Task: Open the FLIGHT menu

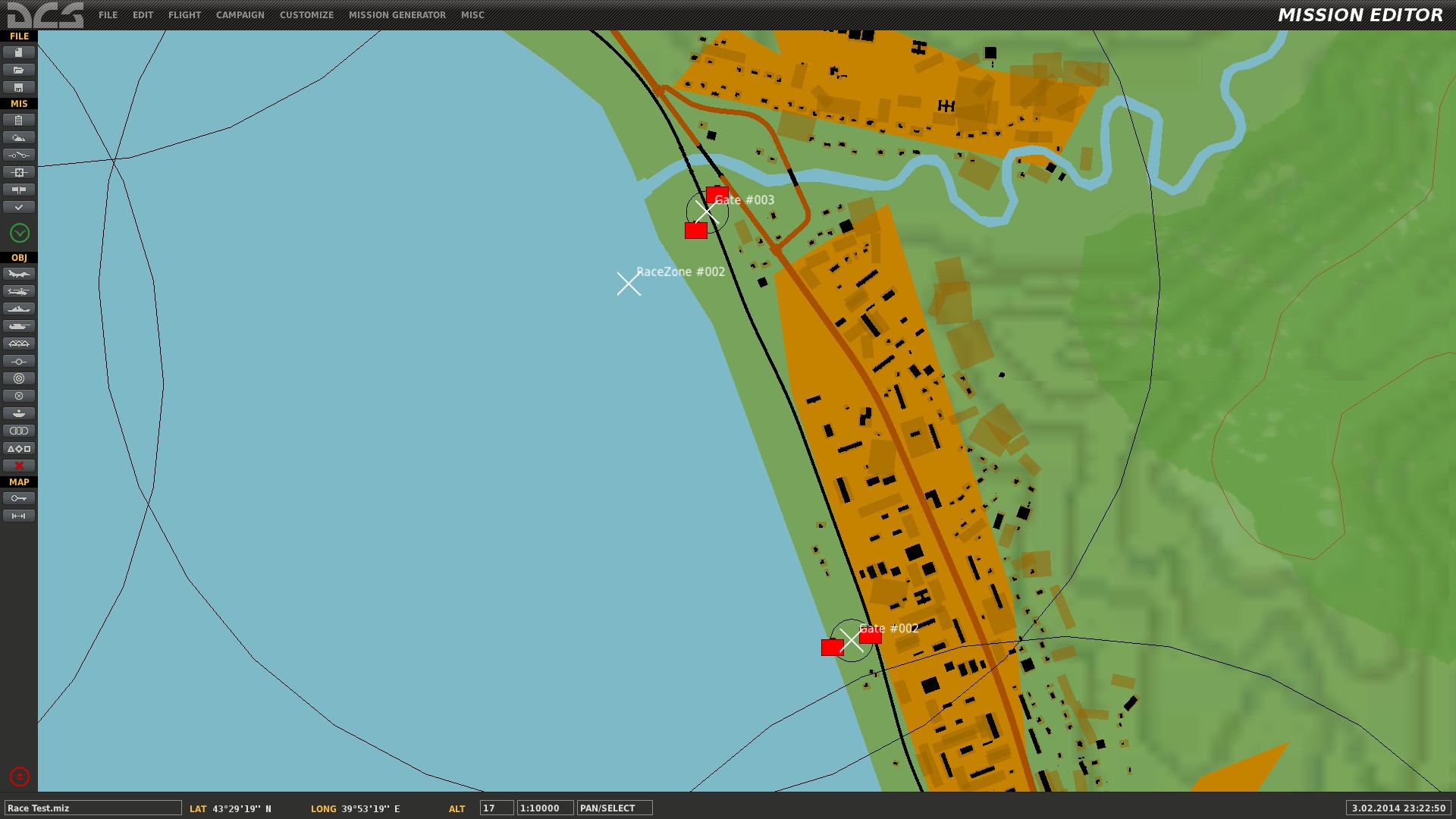Action: tap(184, 15)
